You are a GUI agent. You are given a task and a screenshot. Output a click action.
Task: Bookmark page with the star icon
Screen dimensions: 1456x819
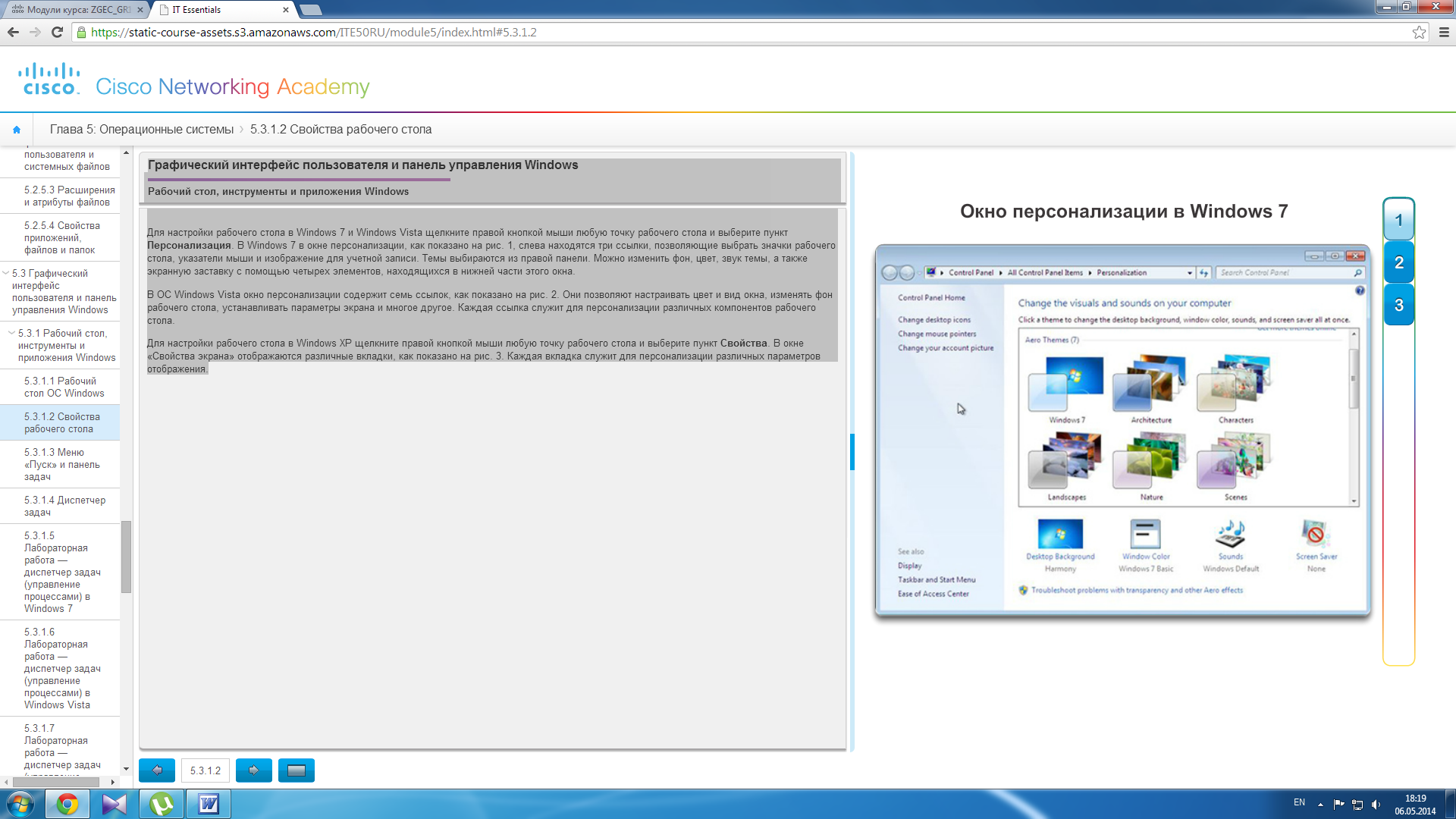click(1419, 32)
